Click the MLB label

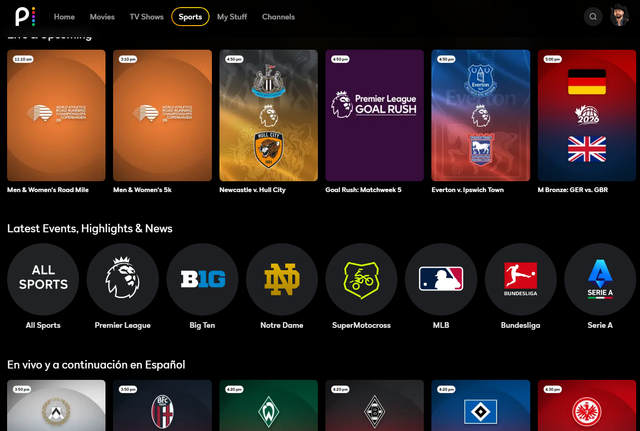click(441, 325)
